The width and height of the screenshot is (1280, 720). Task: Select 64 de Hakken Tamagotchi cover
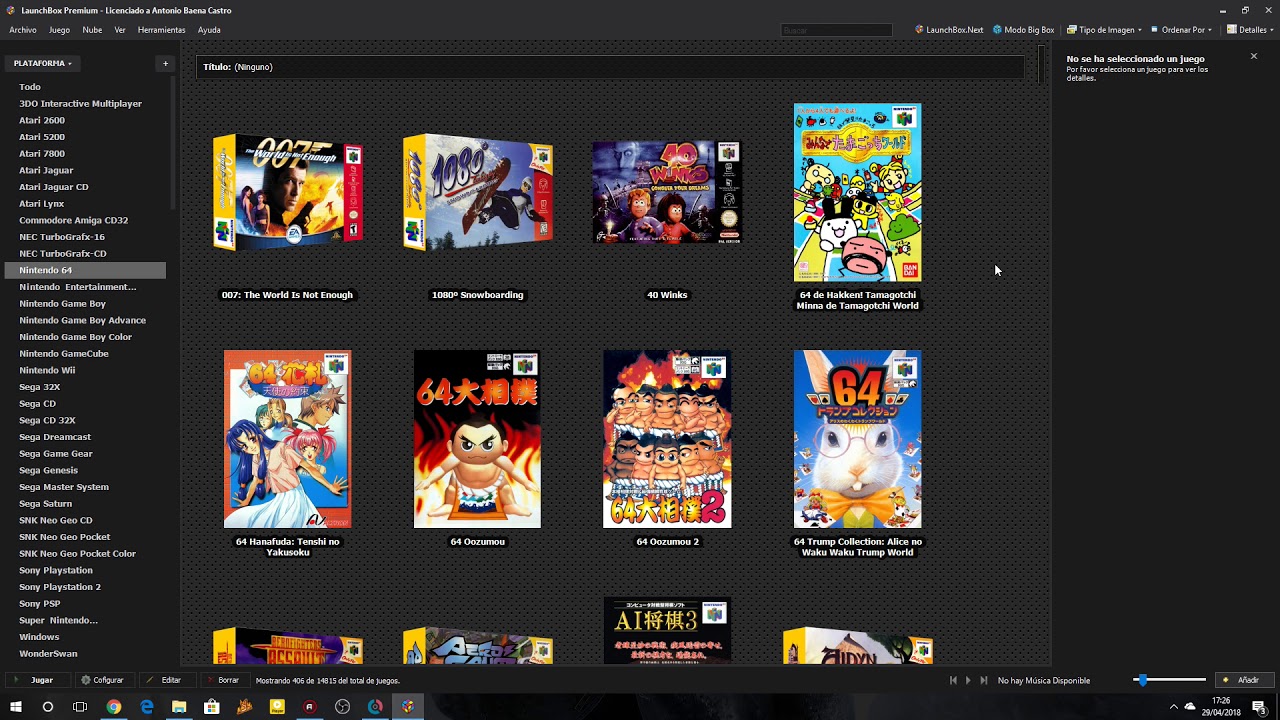[857, 192]
